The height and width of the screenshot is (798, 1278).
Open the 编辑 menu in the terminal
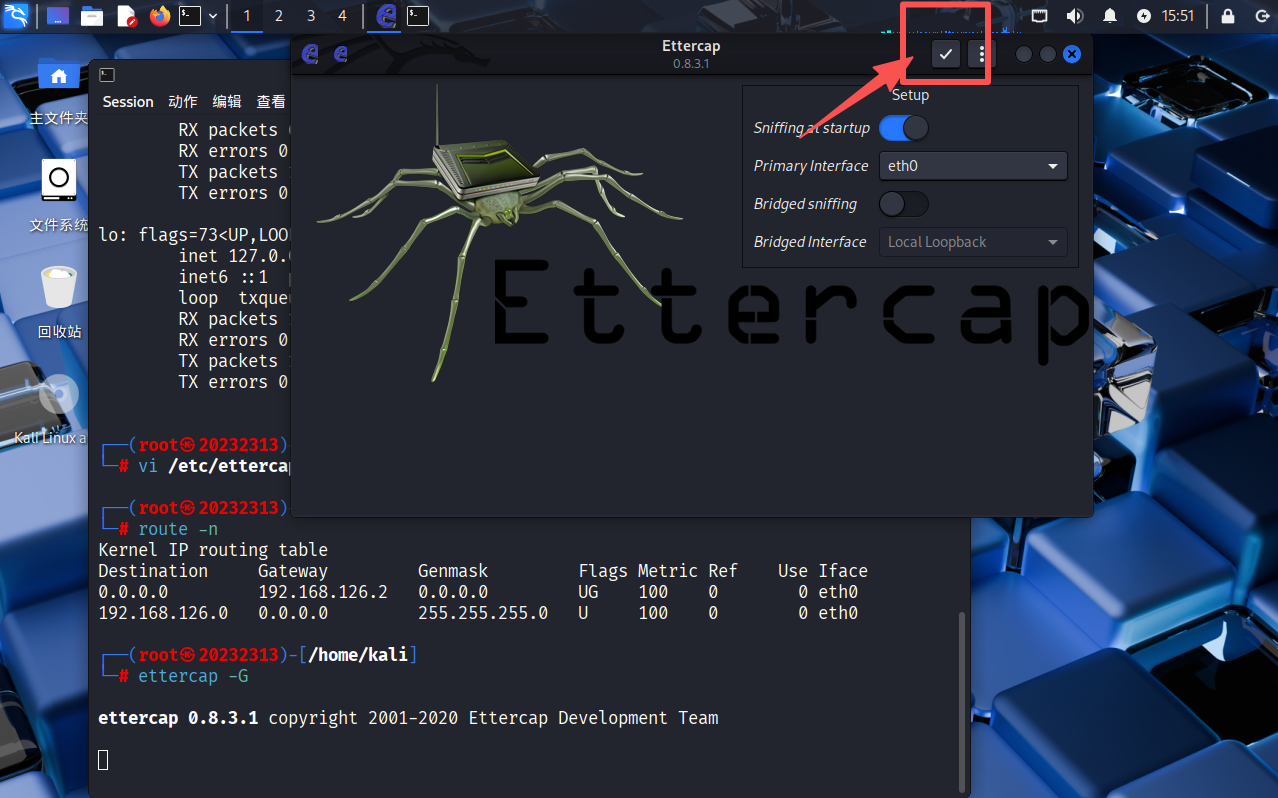coord(227,101)
